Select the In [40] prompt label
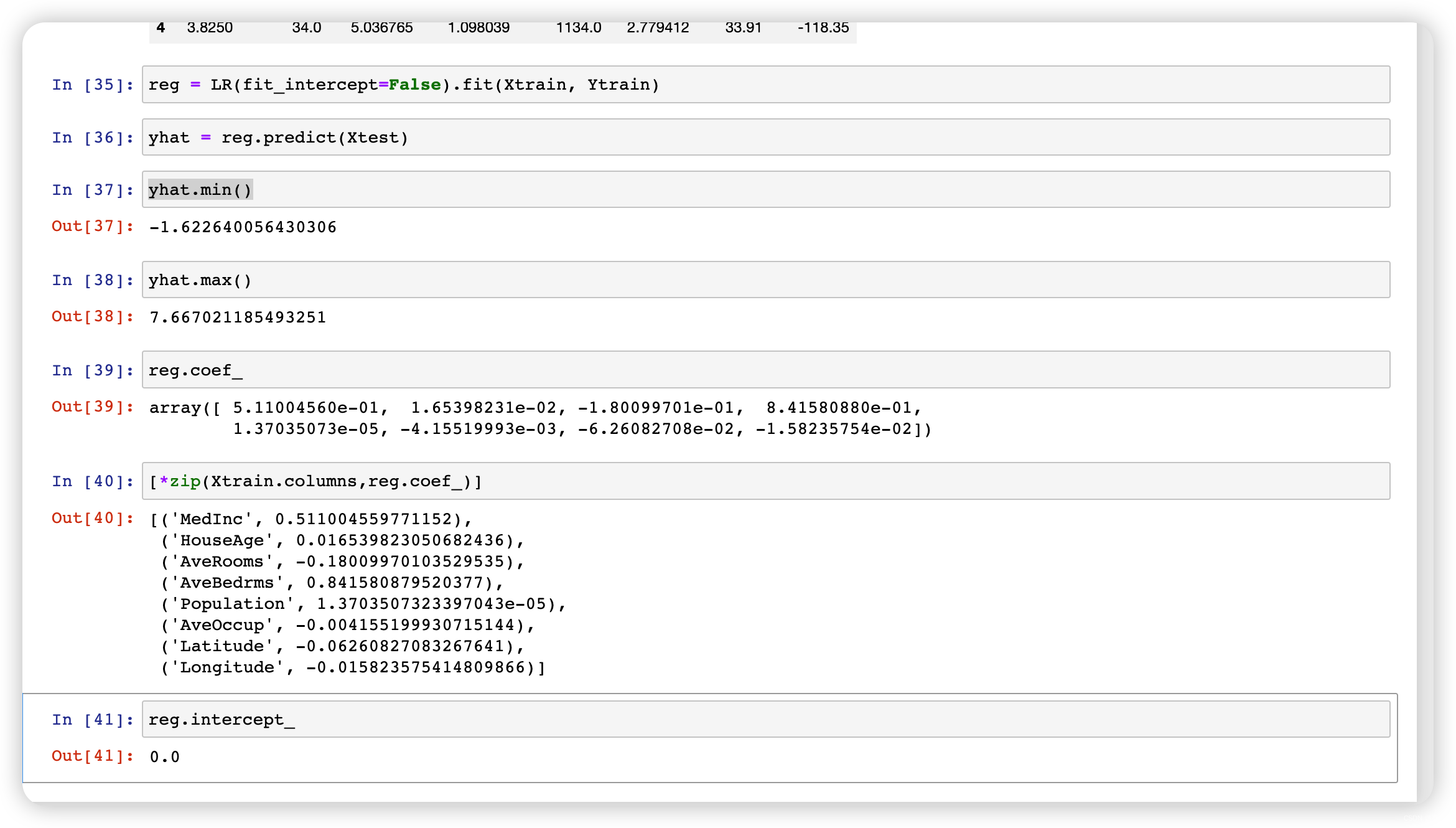The height and width of the screenshot is (828, 1456). pos(93,481)
